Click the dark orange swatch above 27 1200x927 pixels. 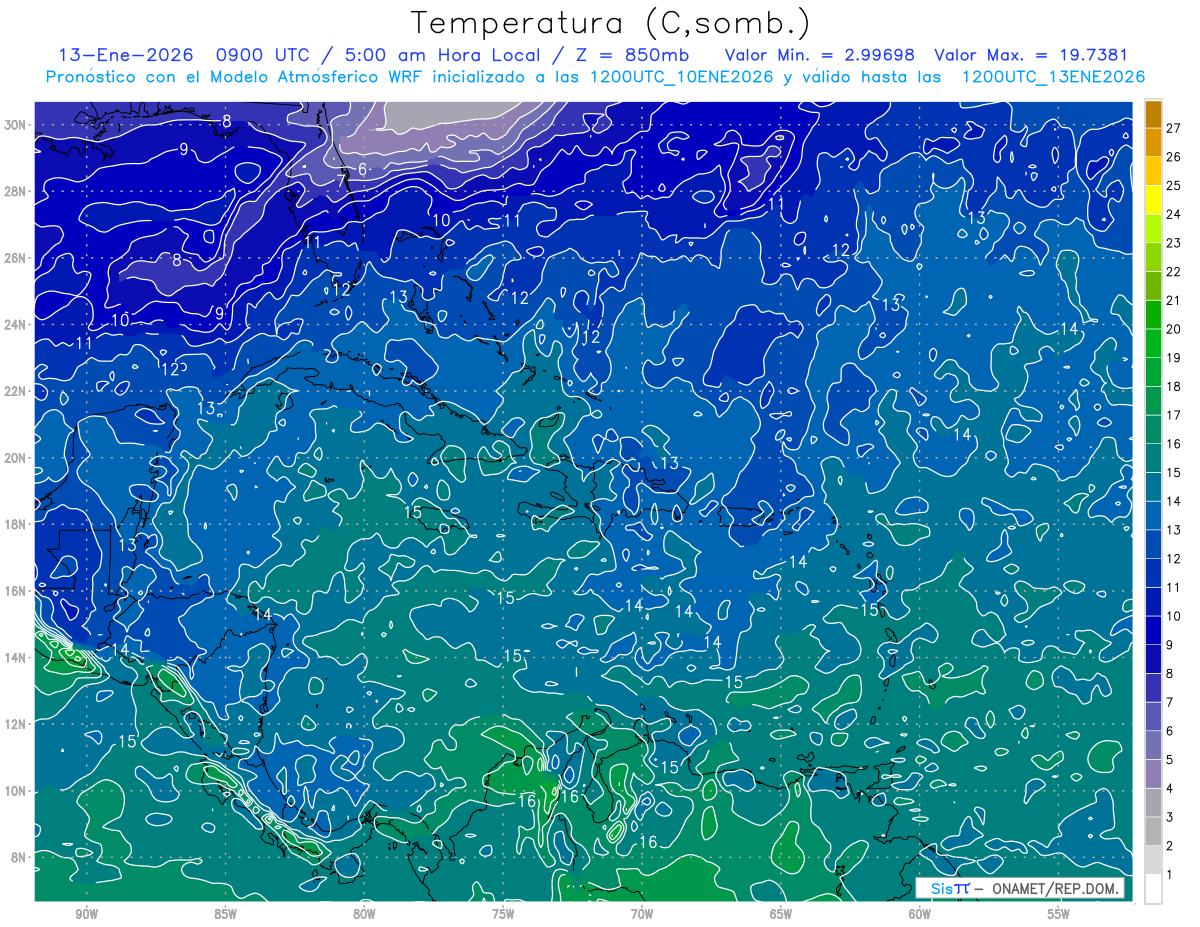coord(1153,113)
